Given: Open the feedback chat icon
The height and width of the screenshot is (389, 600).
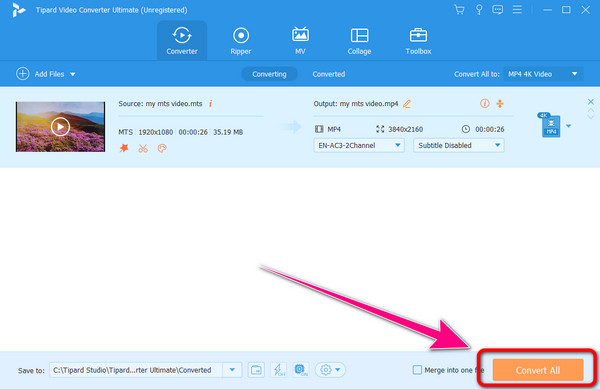Looking at the screenshot, I should [x=497, y=10].
